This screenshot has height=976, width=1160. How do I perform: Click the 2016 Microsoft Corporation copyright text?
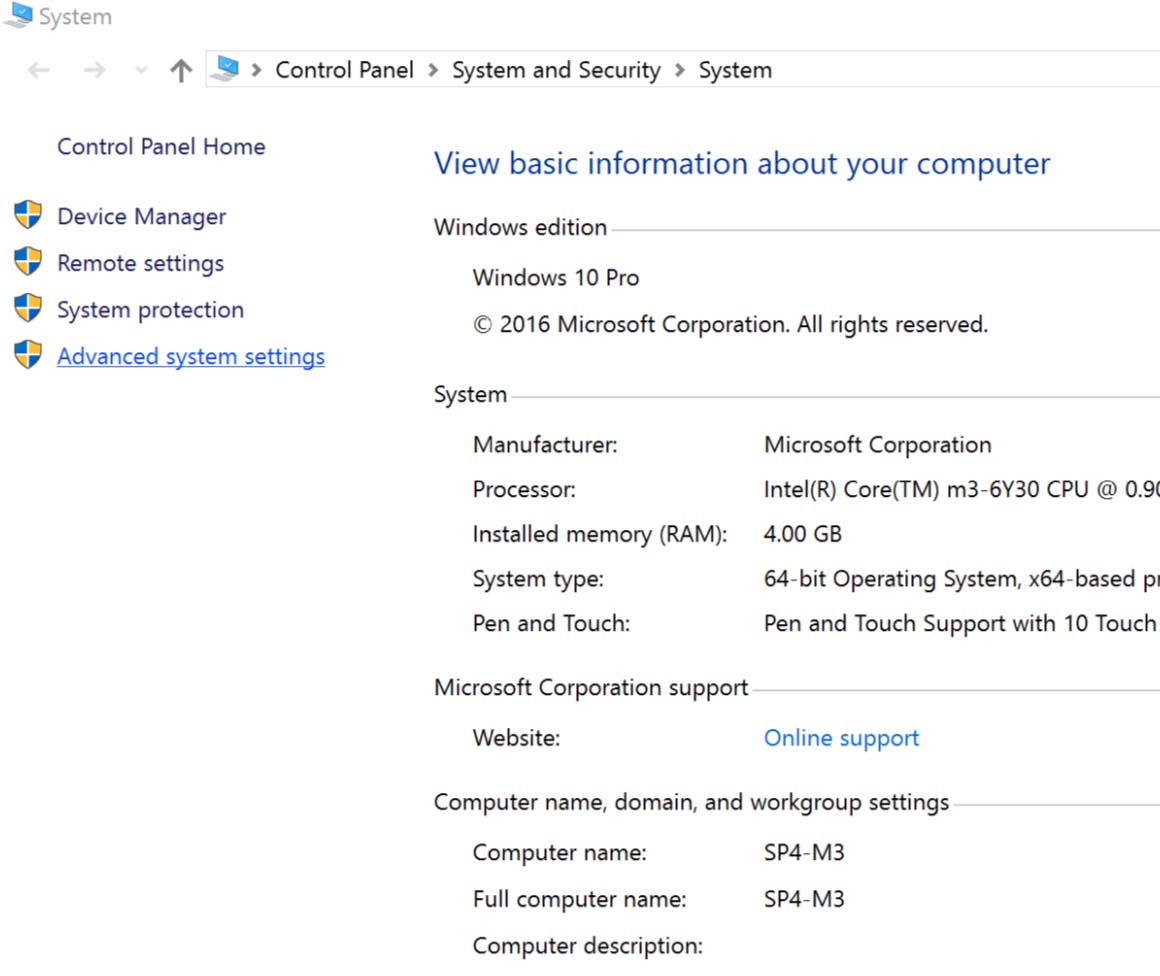(730, 325)
